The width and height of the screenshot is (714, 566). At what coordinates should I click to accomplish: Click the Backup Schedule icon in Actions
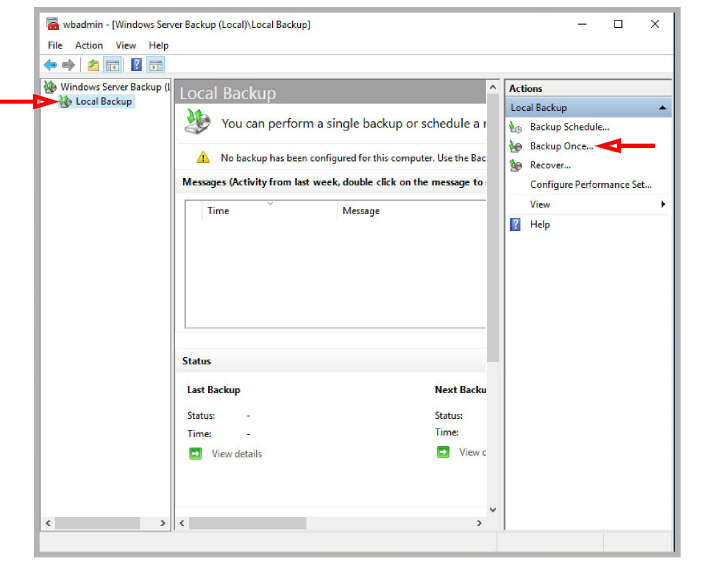(515, 127)
